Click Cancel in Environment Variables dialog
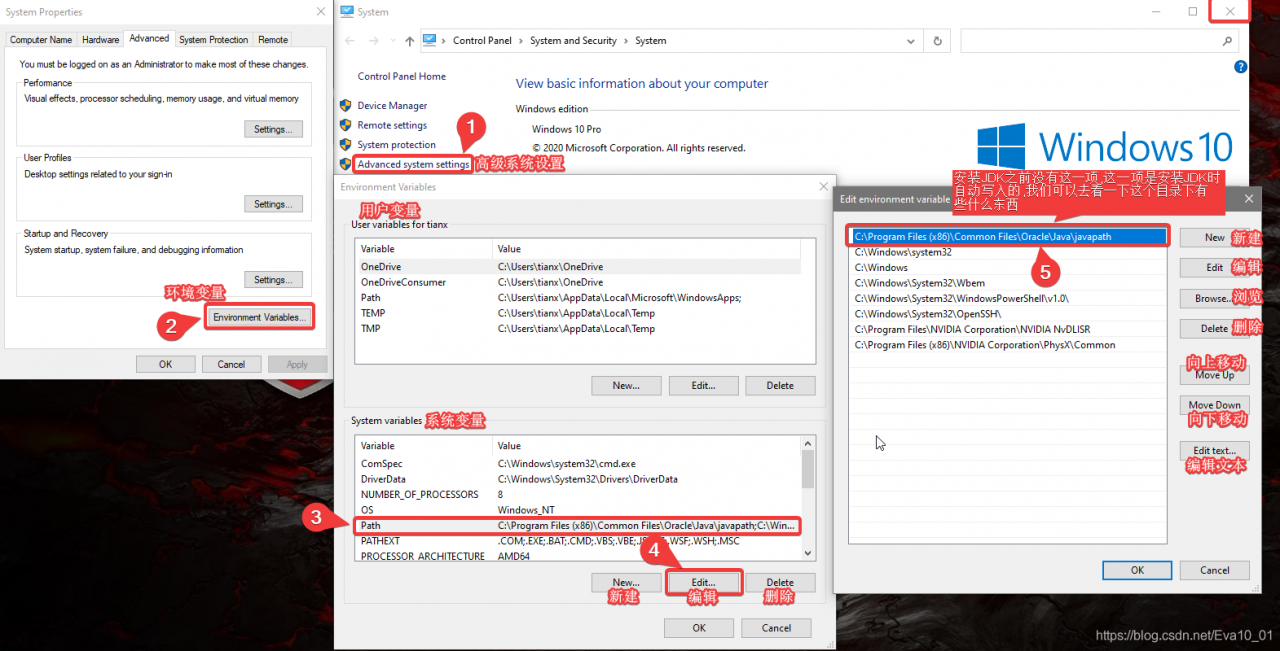The height and width of the screenshot is (651, 1280). 776,628
